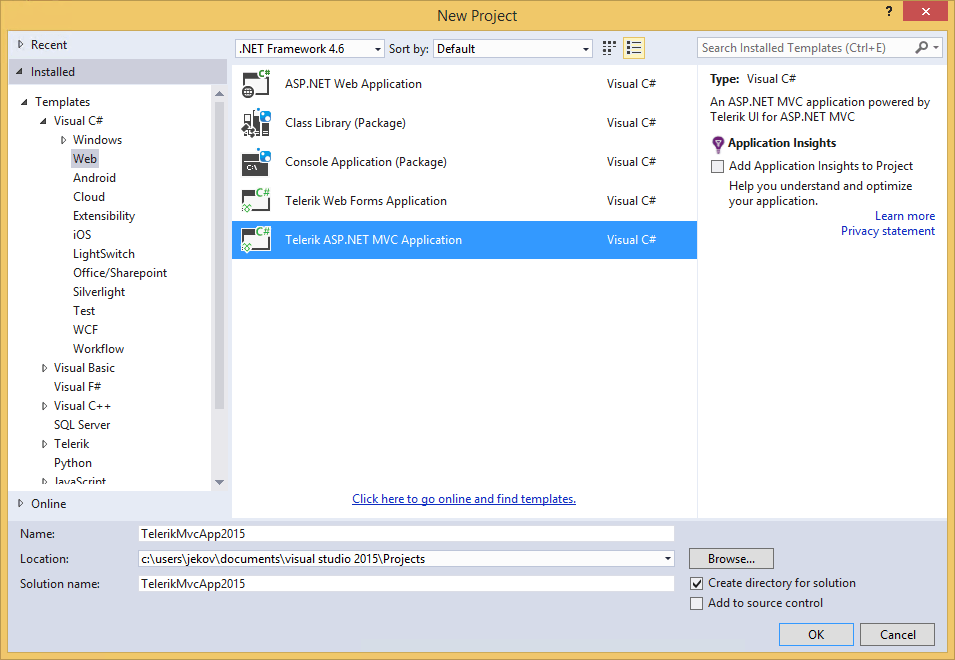Enable Add to source control
This screenshot has width=955, height=660.
pos(696,603)
